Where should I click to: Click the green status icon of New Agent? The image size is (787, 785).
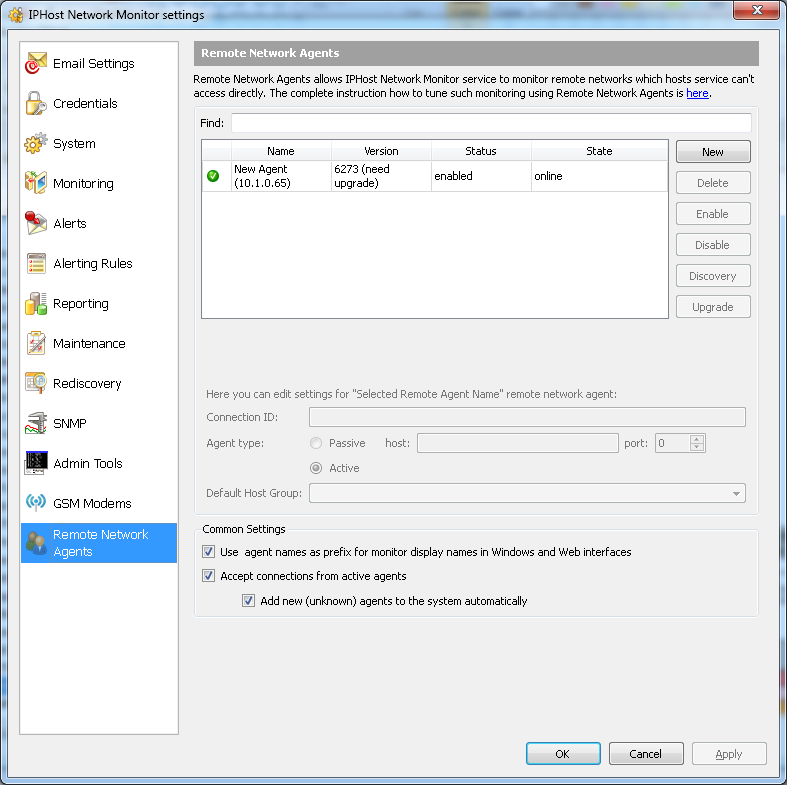click(213, 176)
